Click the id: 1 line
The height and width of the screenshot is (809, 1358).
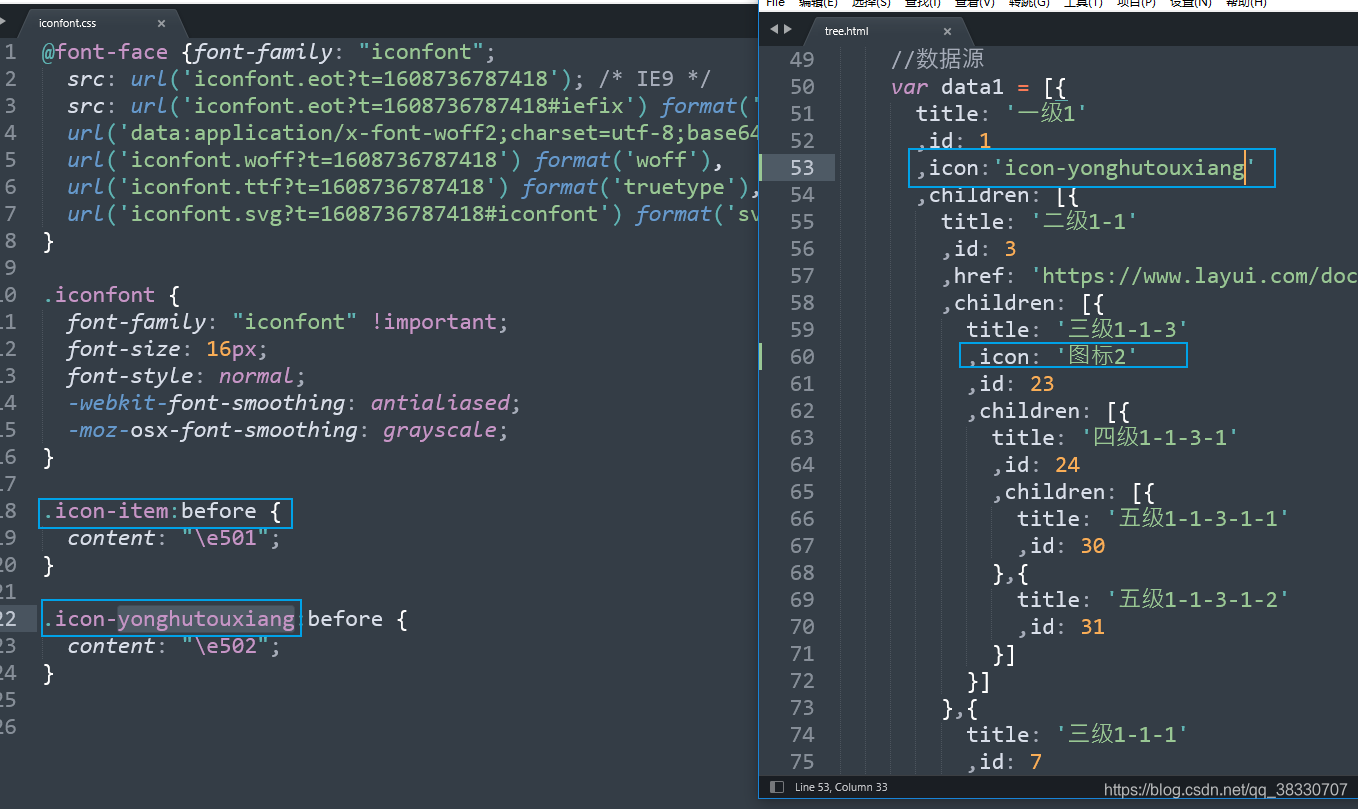click(x=954, y=141)
